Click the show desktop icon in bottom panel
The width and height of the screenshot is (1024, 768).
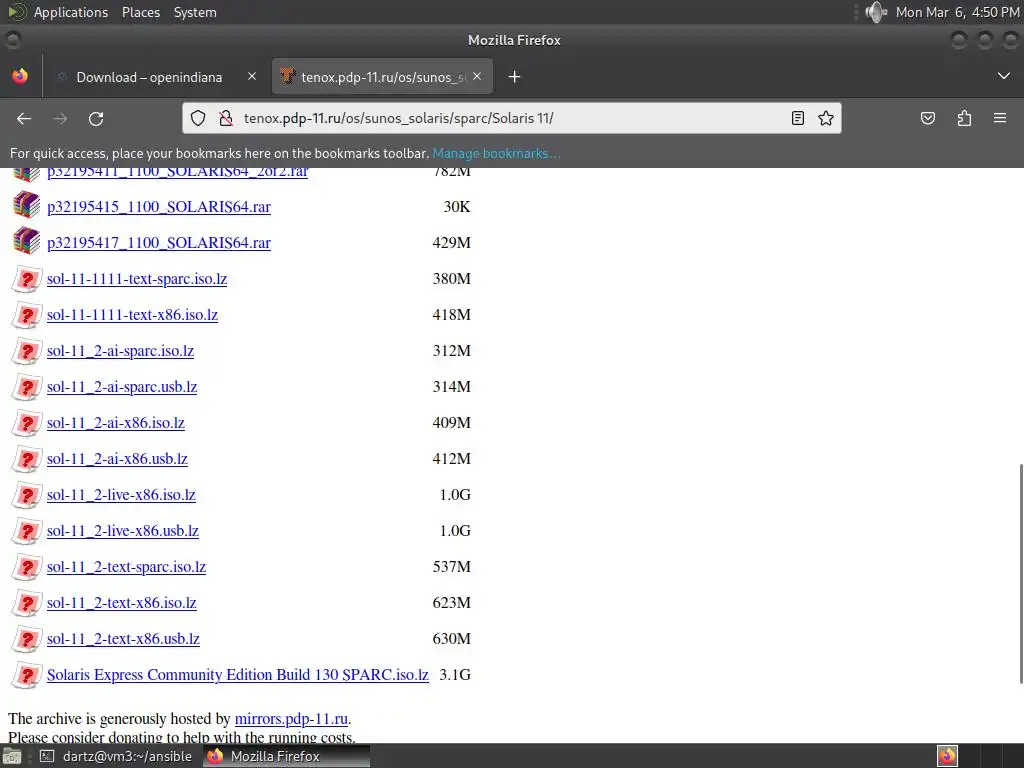[x=12, y=756]
